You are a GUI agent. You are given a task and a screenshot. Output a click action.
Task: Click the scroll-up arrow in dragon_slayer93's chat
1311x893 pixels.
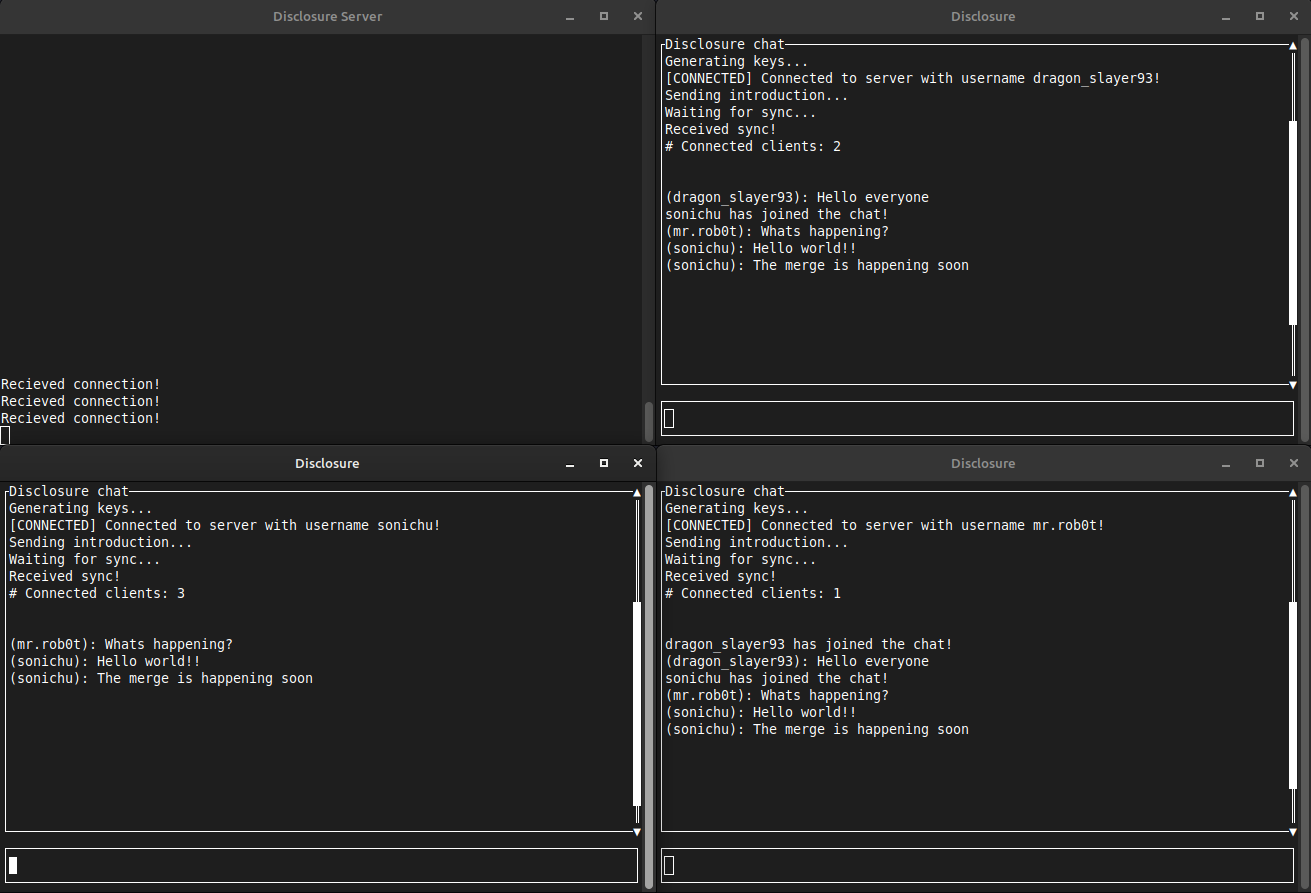coord(1293,45)
